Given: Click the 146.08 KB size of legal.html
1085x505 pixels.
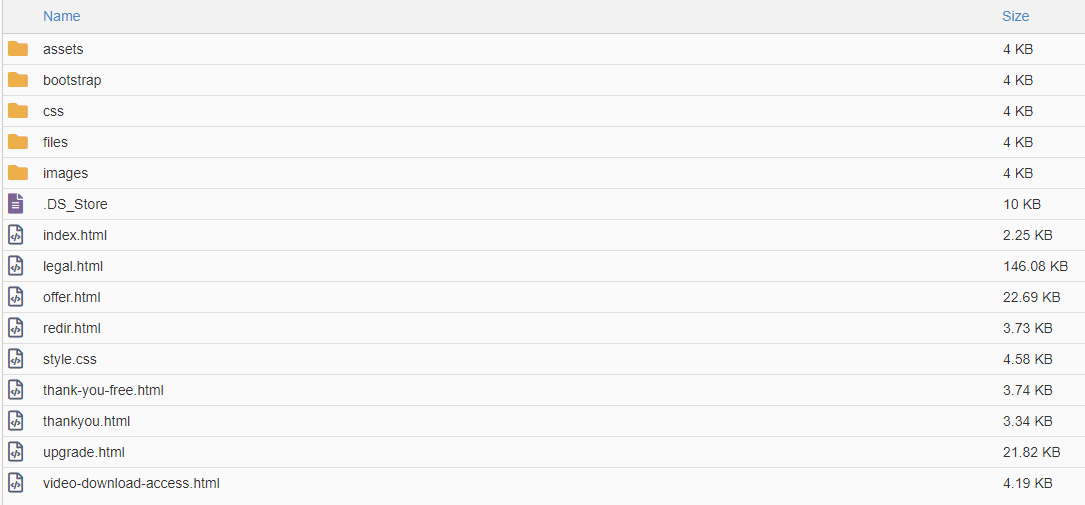Looking at the screenshot, I should (x=1035, y=266).
